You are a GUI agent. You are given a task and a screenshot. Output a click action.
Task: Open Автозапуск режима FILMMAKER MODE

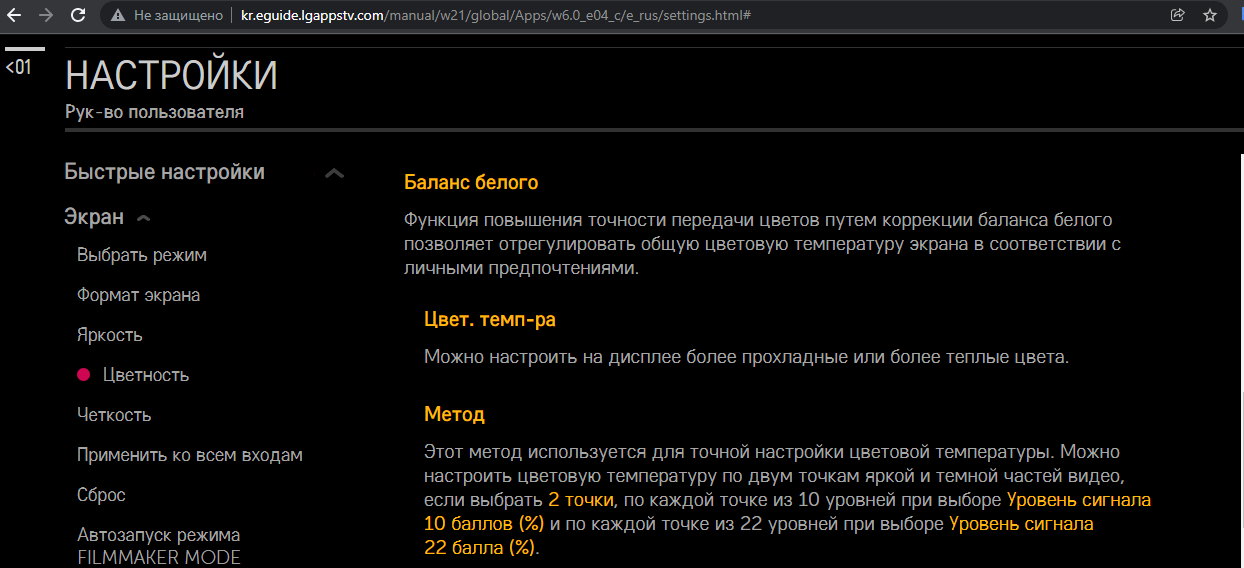(158, 546)
